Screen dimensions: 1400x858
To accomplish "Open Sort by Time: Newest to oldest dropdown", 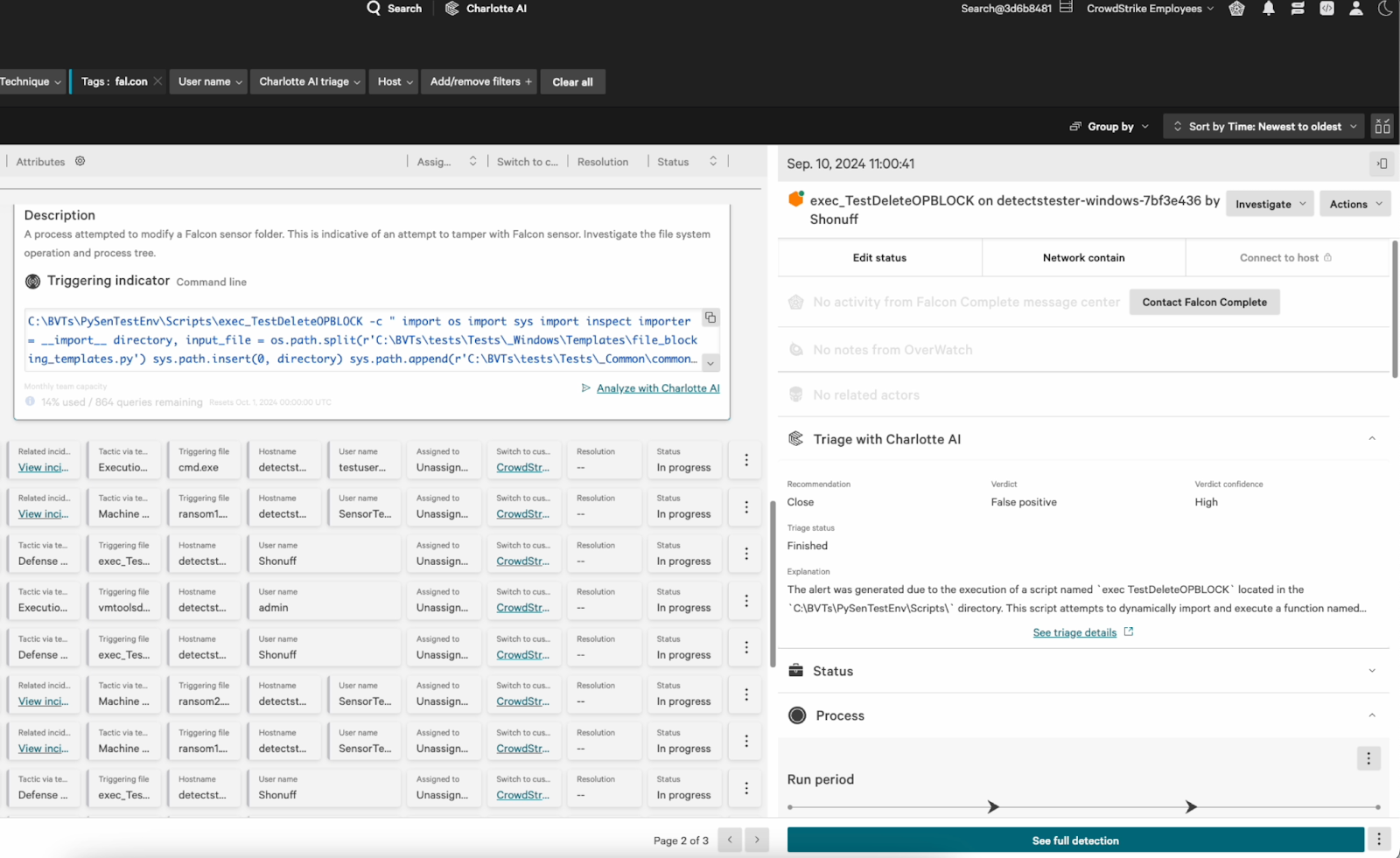I will click(1263, 127).
